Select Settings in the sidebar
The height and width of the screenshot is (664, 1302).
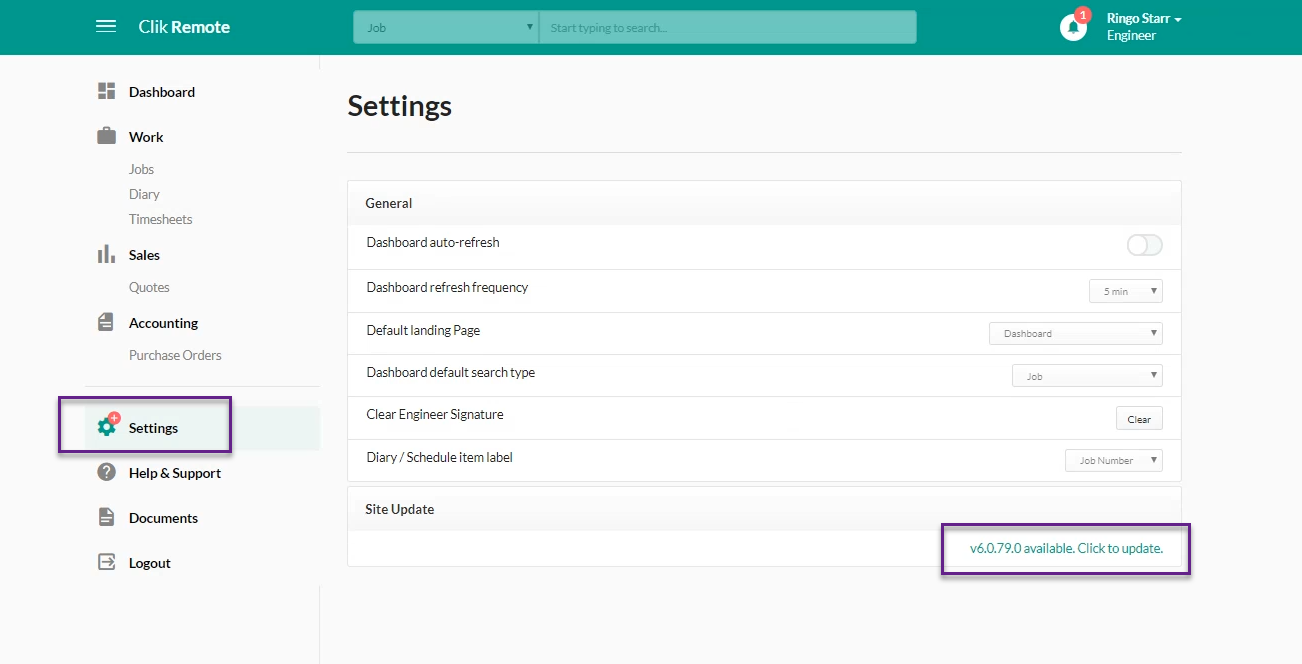click(x=153, y=428)
